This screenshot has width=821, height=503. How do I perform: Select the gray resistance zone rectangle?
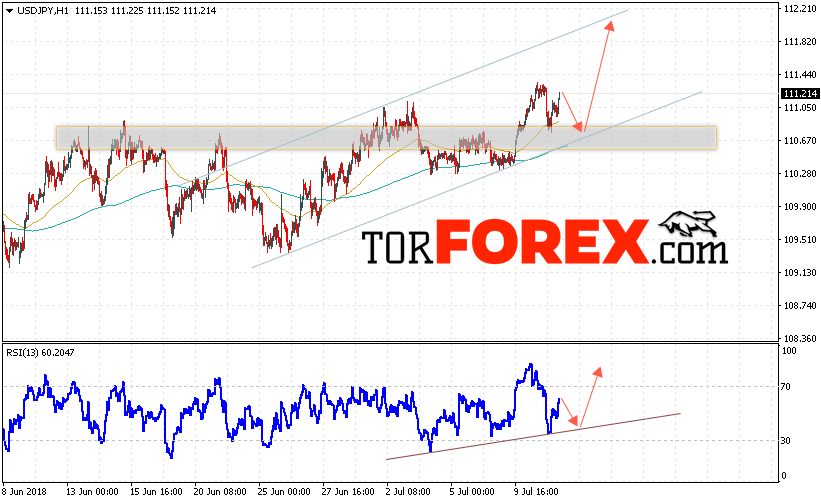coord(386,138)
